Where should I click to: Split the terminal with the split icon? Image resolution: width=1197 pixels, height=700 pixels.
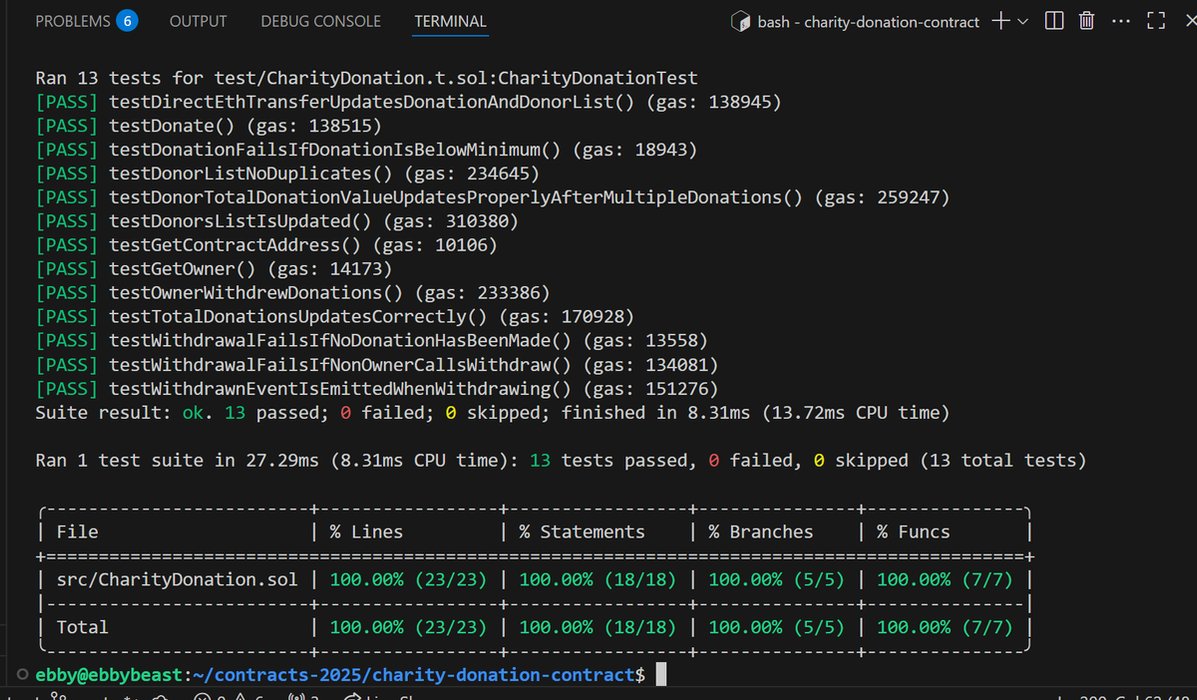click(1054, 21)
